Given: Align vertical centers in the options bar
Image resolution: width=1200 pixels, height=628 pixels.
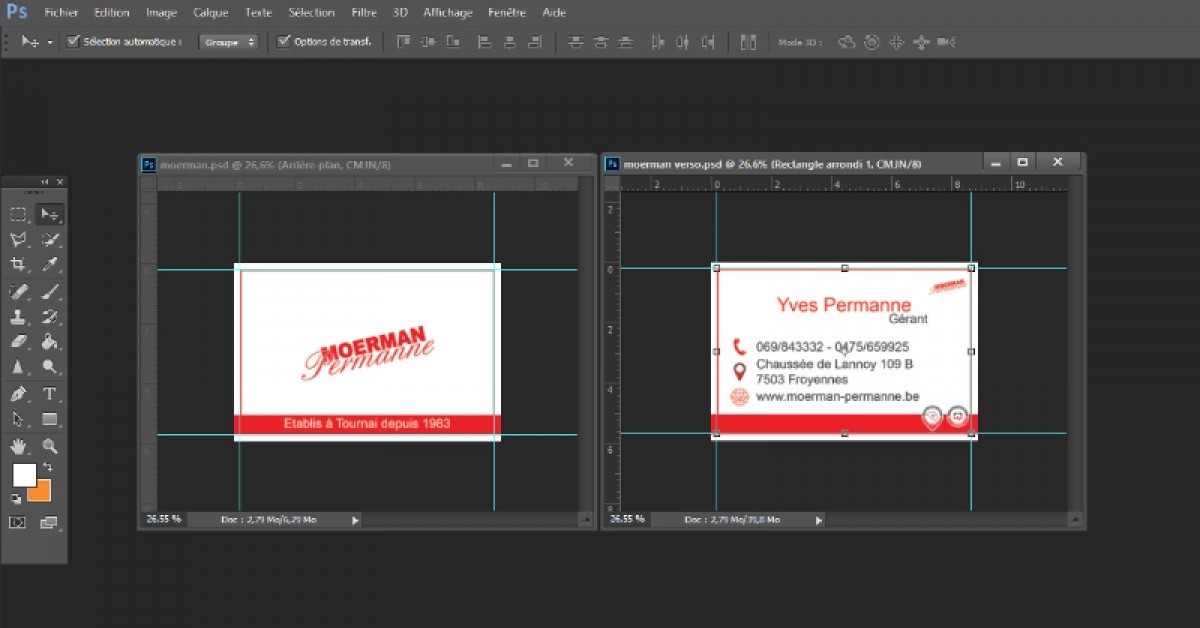Looking at the screenshot, I should click(428, 42).
